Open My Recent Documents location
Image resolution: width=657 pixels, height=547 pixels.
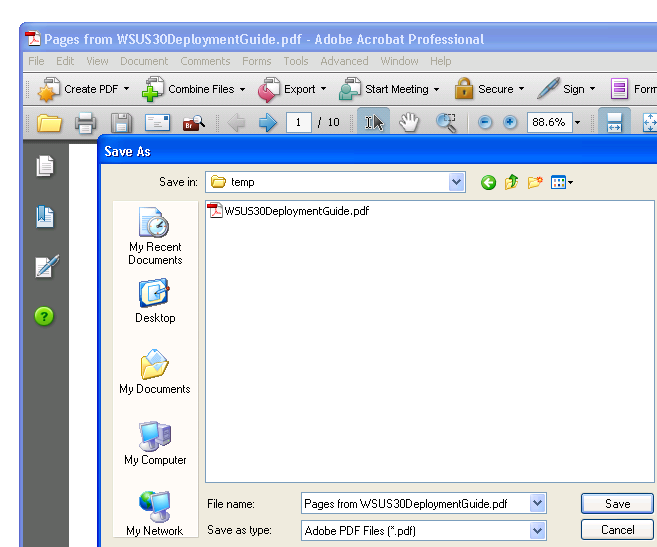pyautogui.click(x=155, y=236)
